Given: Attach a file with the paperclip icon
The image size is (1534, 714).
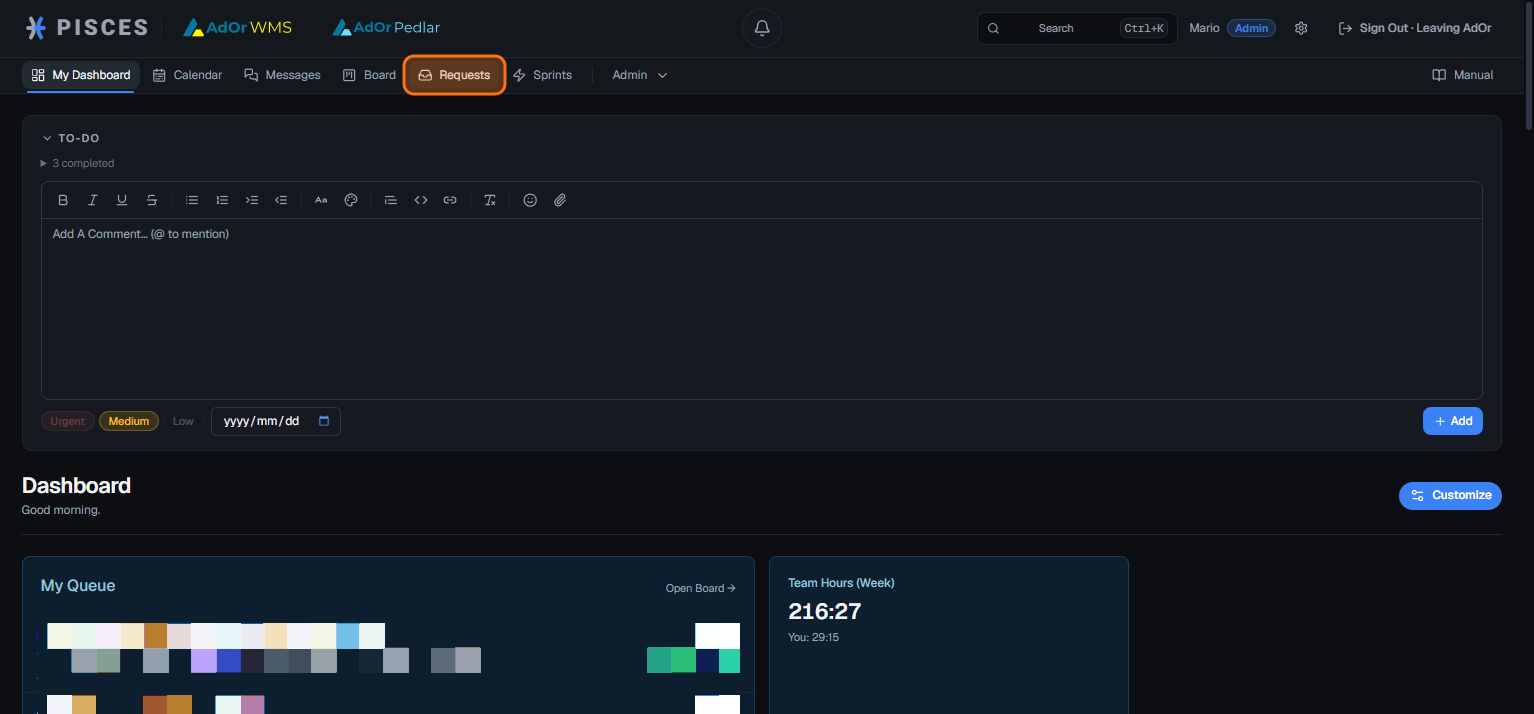Looking at the screenshot, I should tap(560, 200).
